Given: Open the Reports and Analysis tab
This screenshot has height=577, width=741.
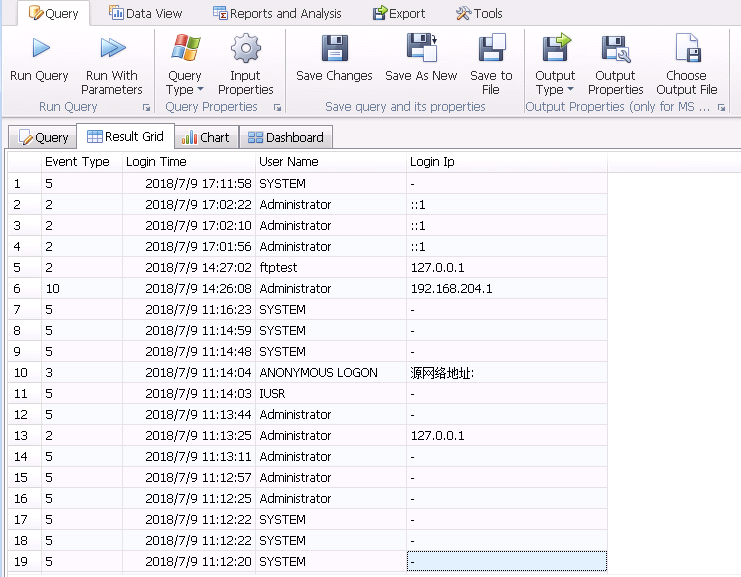Looking at the screenshot, I should (277, 14).
